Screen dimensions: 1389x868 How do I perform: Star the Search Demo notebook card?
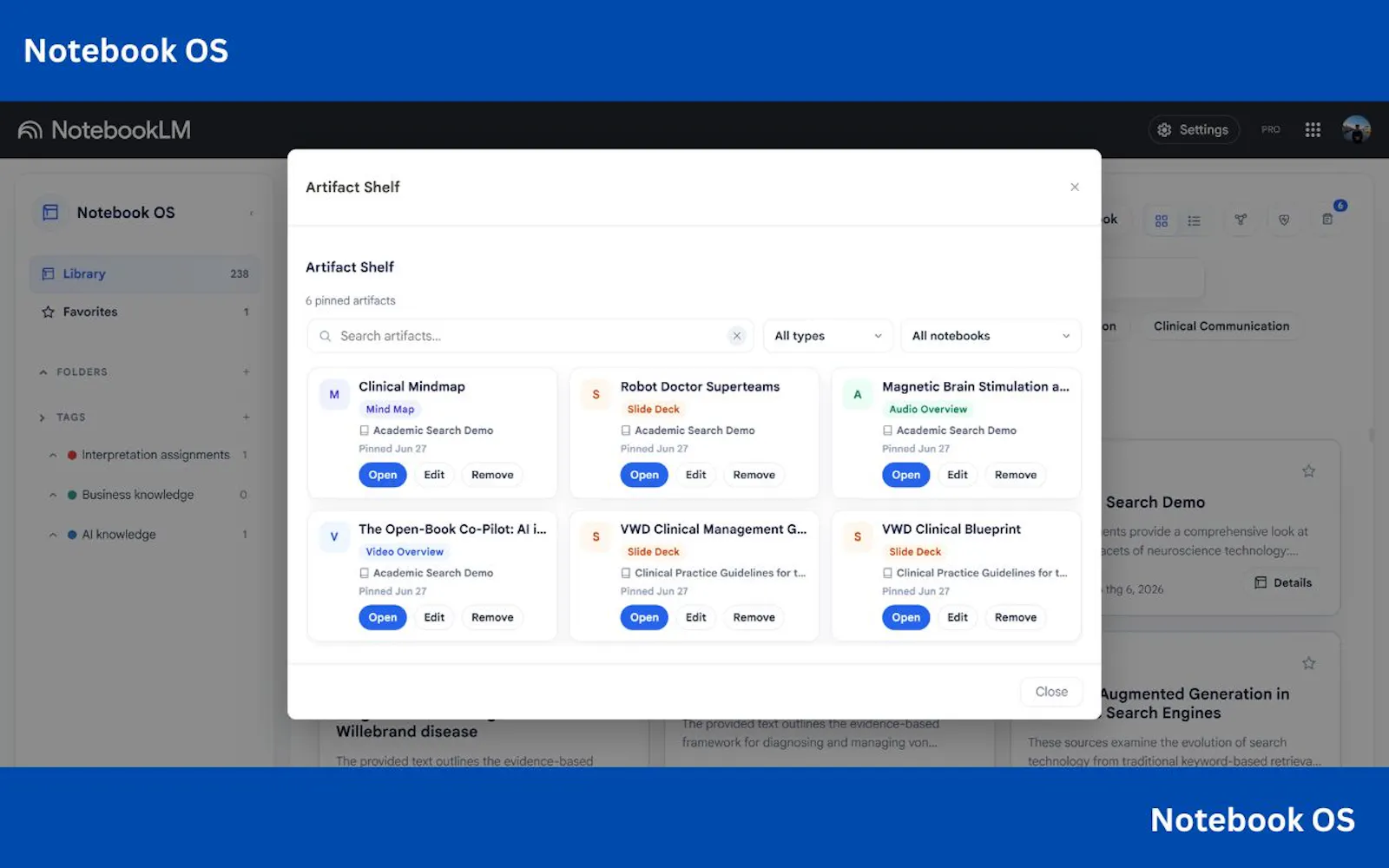[1308, 471]
